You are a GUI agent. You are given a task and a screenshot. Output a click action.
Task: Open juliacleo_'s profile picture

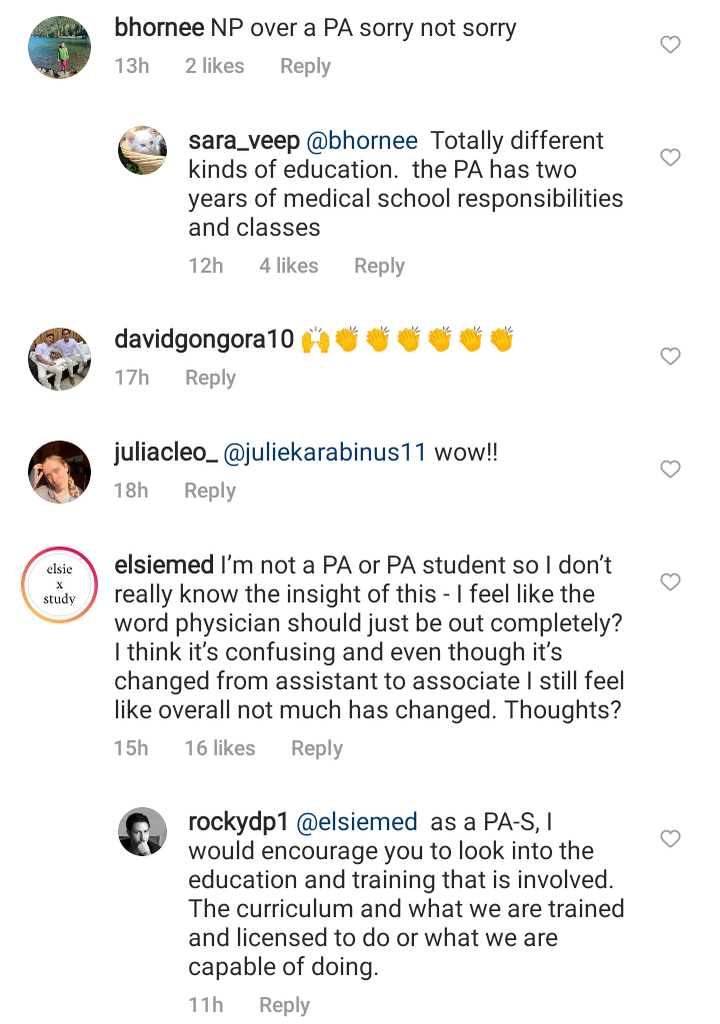click(x=59, y=471)
